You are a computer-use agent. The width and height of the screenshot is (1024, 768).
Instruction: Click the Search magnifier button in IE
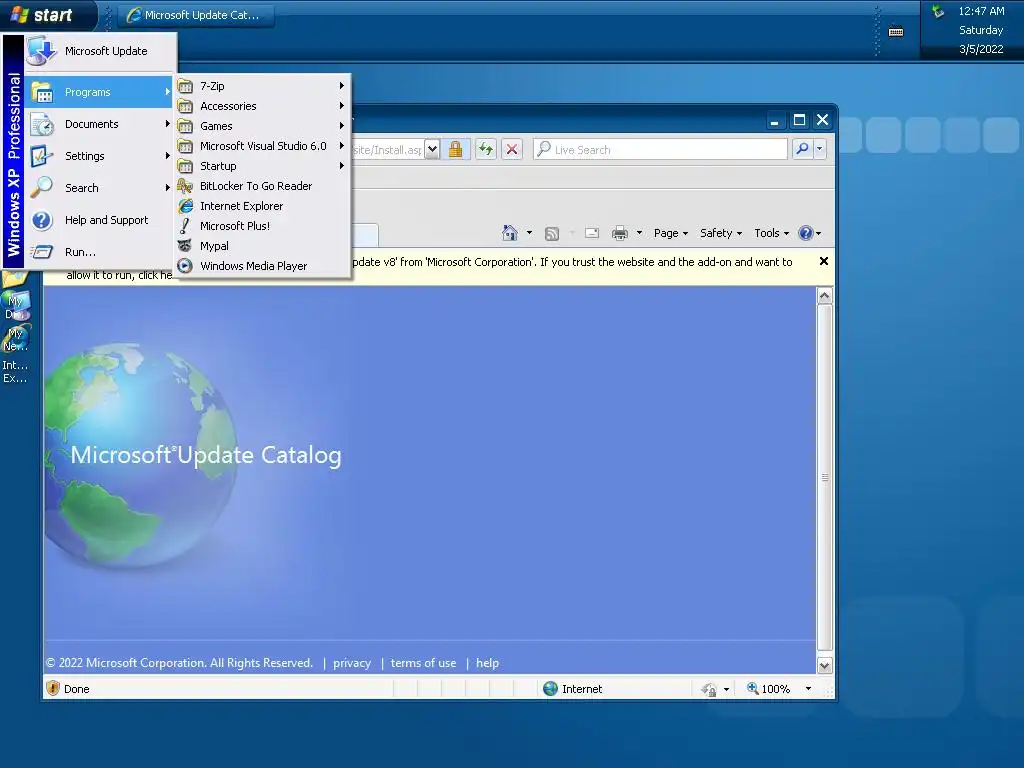coord(802,150)
